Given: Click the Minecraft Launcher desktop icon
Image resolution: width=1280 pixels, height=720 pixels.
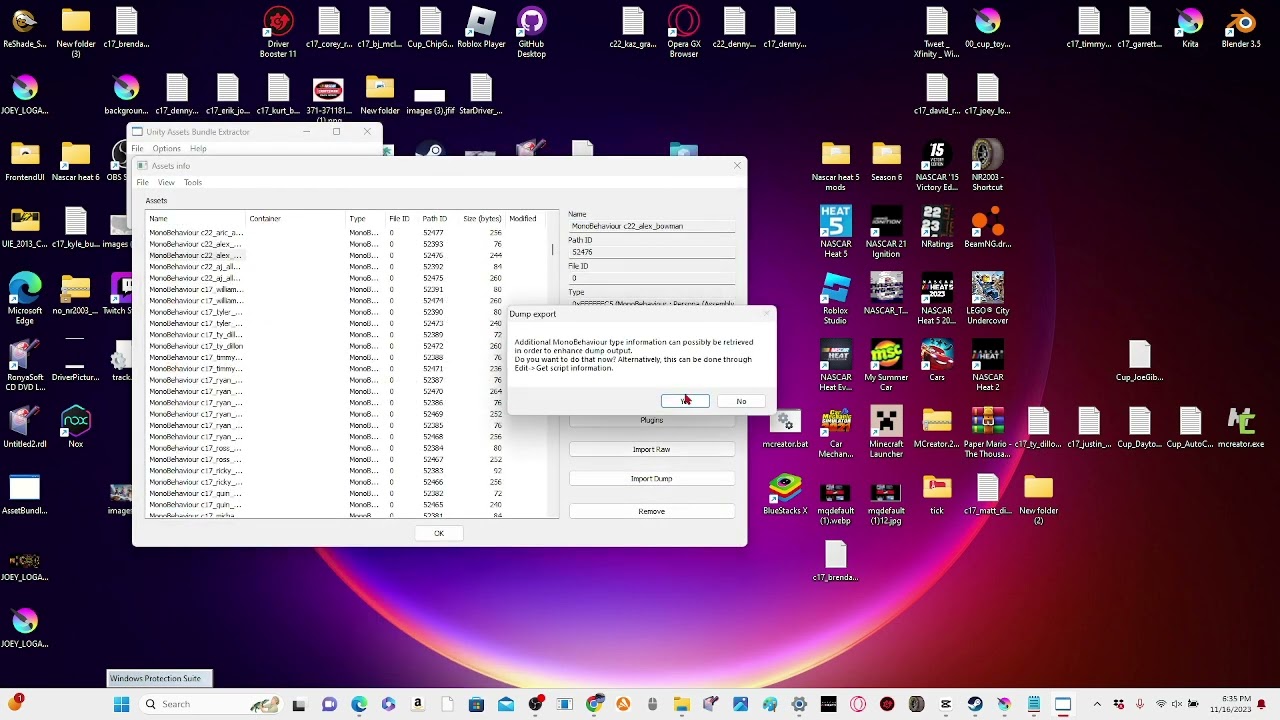Looking at the screenshot, I should 886,432.
